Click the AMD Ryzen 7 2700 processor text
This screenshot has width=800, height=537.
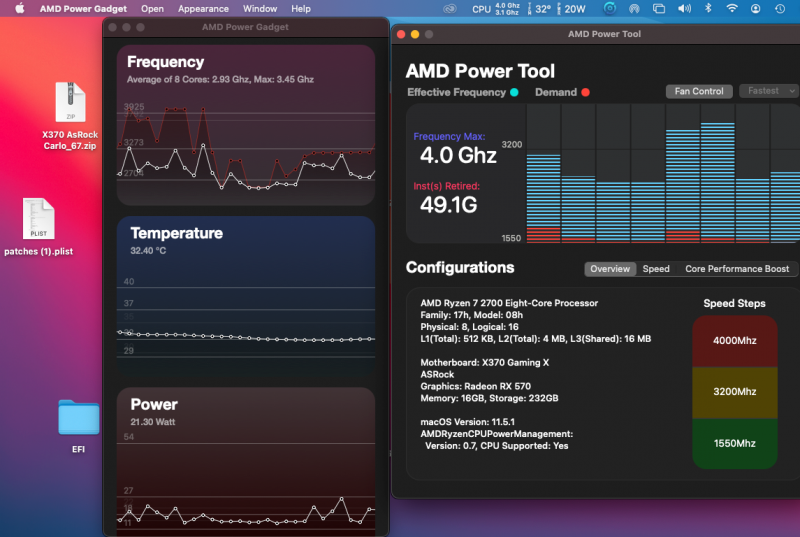point(509,303)
